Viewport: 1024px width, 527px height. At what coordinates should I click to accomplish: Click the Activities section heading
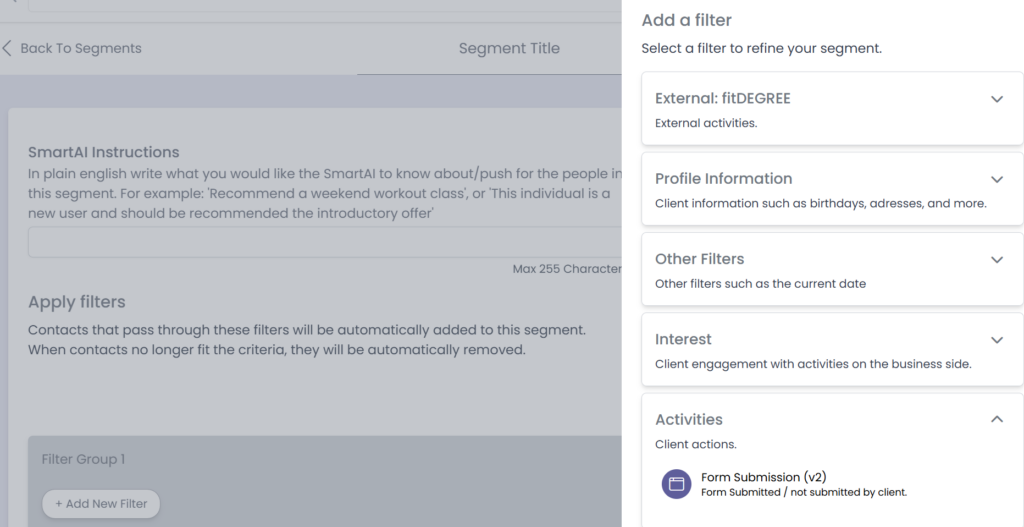pos(688,419)
